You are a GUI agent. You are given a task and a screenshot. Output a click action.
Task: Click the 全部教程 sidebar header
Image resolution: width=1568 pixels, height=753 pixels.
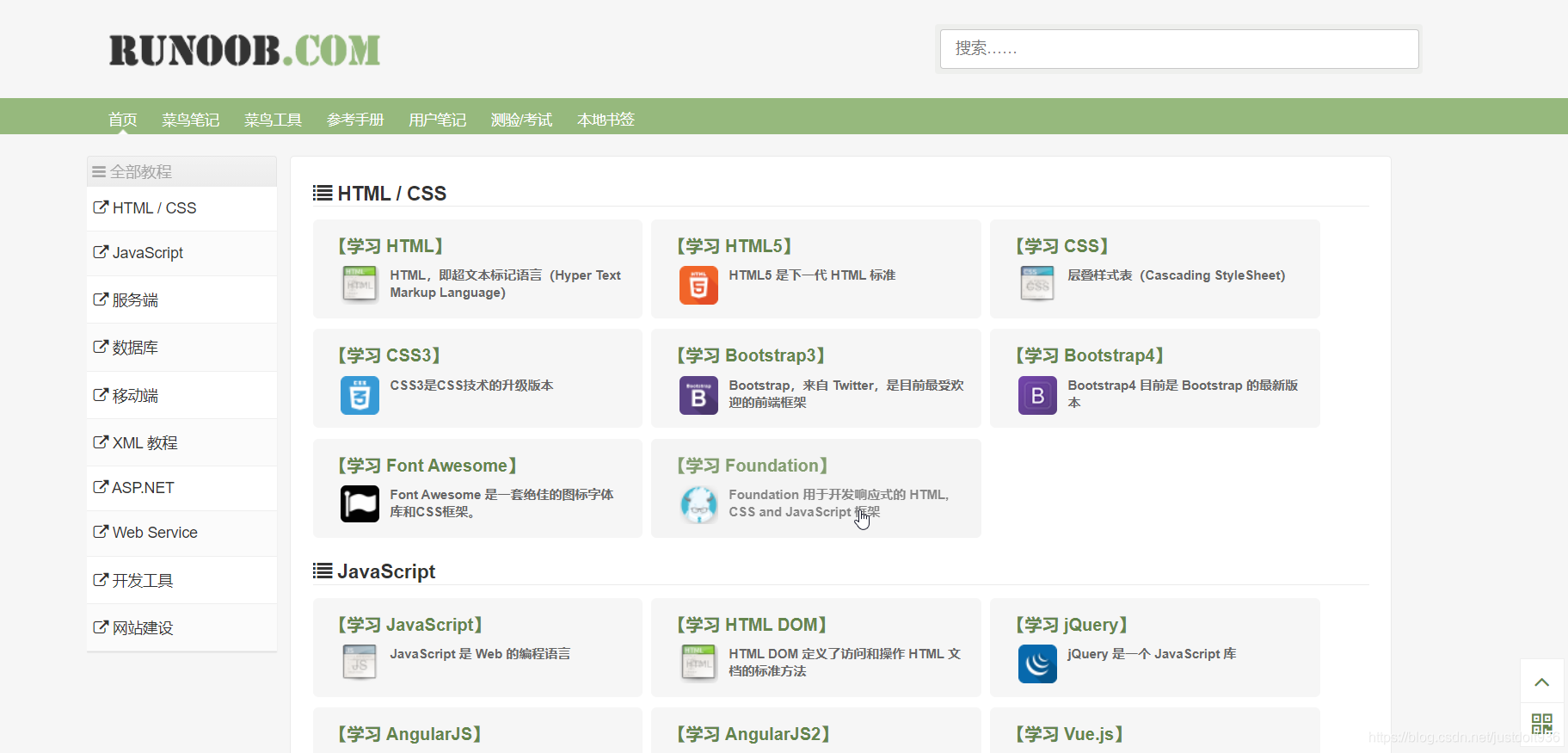click(181, 171)
